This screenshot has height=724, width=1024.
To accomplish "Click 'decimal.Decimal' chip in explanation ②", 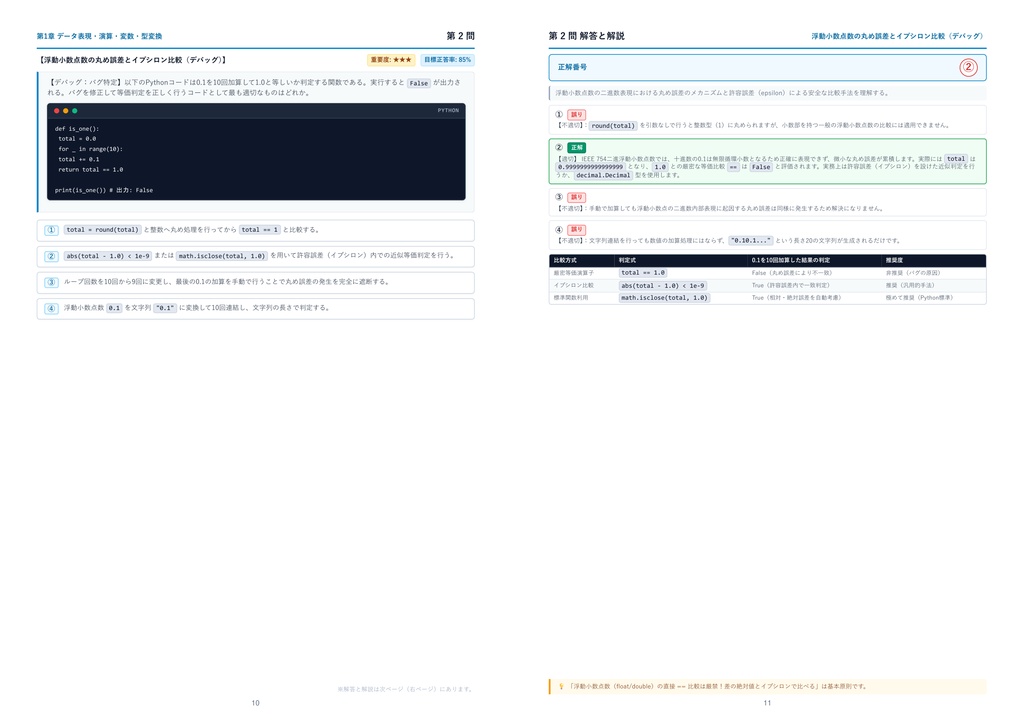I will 603,175.
